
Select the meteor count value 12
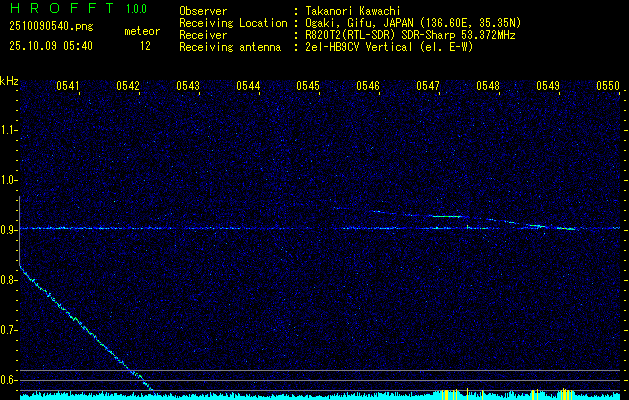pos(145,45)
